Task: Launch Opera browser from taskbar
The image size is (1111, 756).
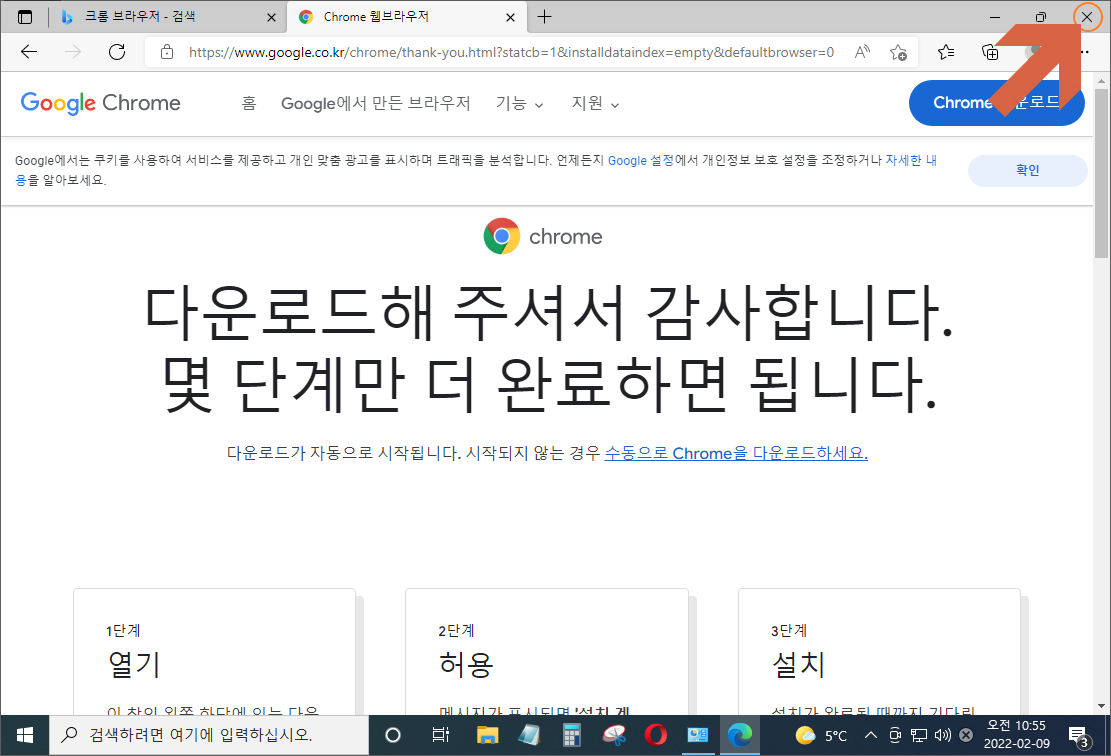Action: (x=655, y=735)
